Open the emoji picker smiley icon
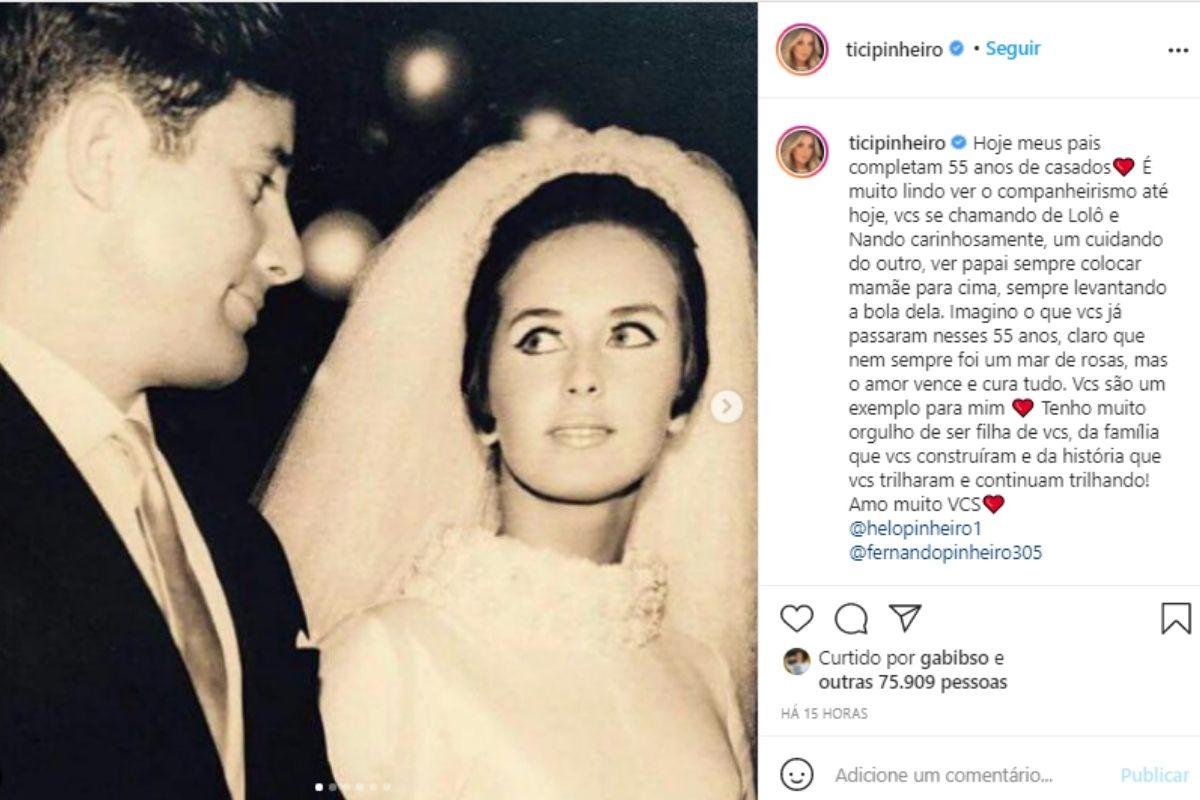Viewport: 1200px width, 800px height. pos(796,775)
